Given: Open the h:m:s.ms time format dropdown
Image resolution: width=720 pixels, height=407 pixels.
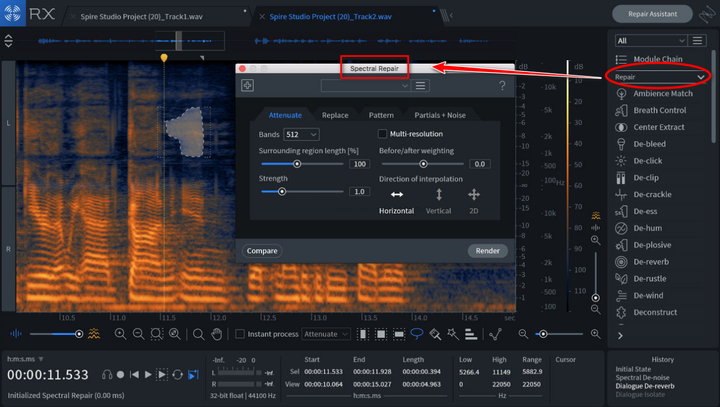Looking at the screenshot, I should (25, 359).
